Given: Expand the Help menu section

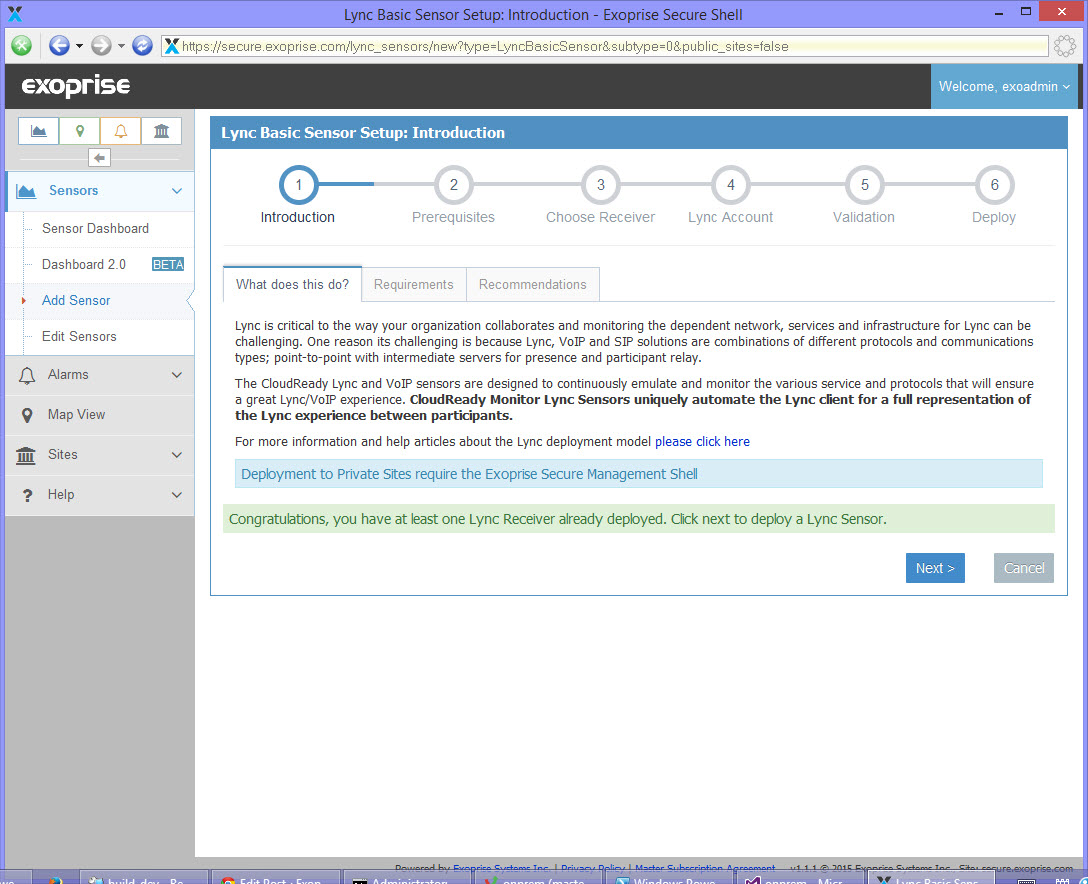Looking at the screenshot, I should [177, 495].
